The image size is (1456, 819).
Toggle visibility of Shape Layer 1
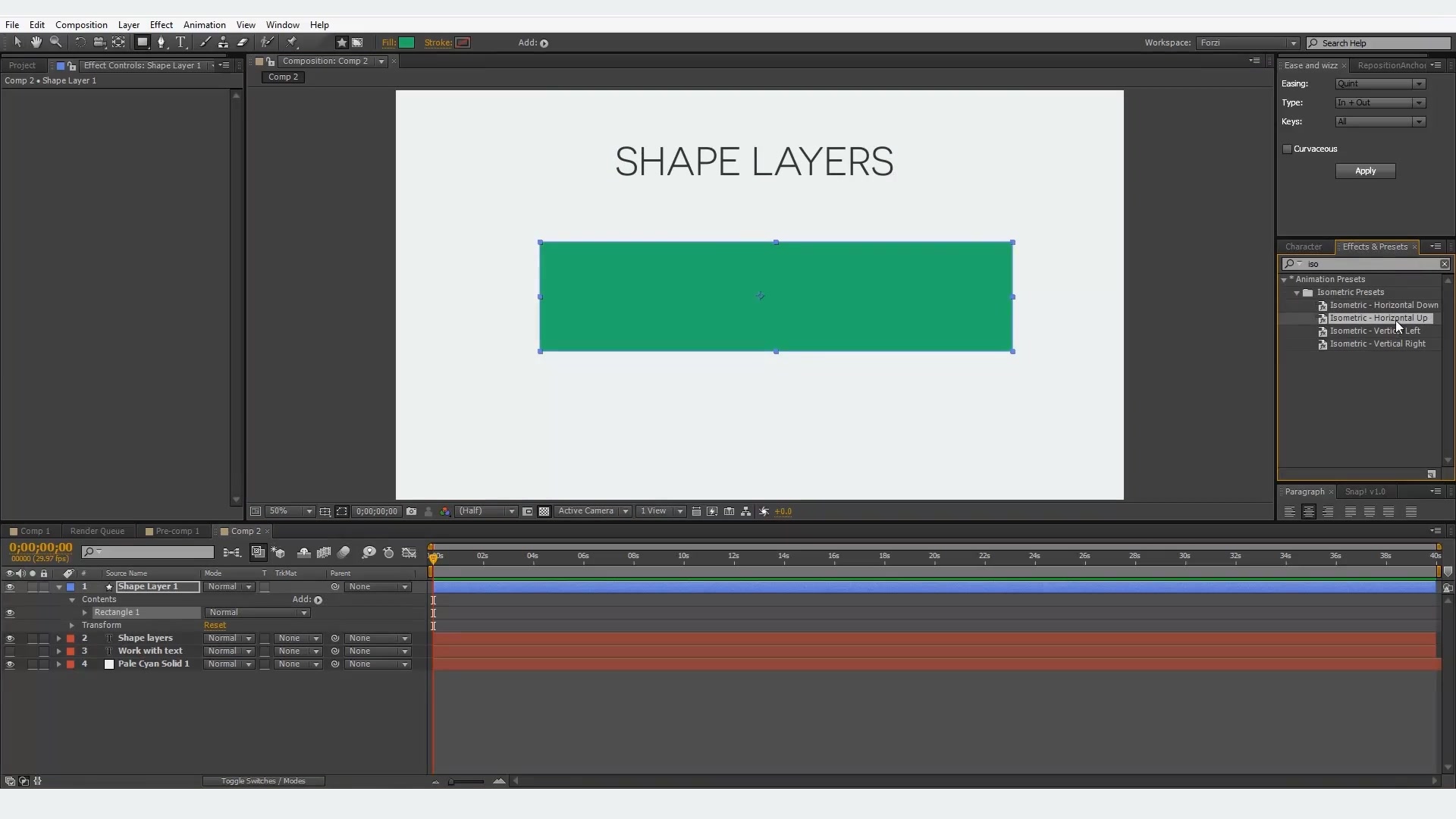tap(9, 586)
